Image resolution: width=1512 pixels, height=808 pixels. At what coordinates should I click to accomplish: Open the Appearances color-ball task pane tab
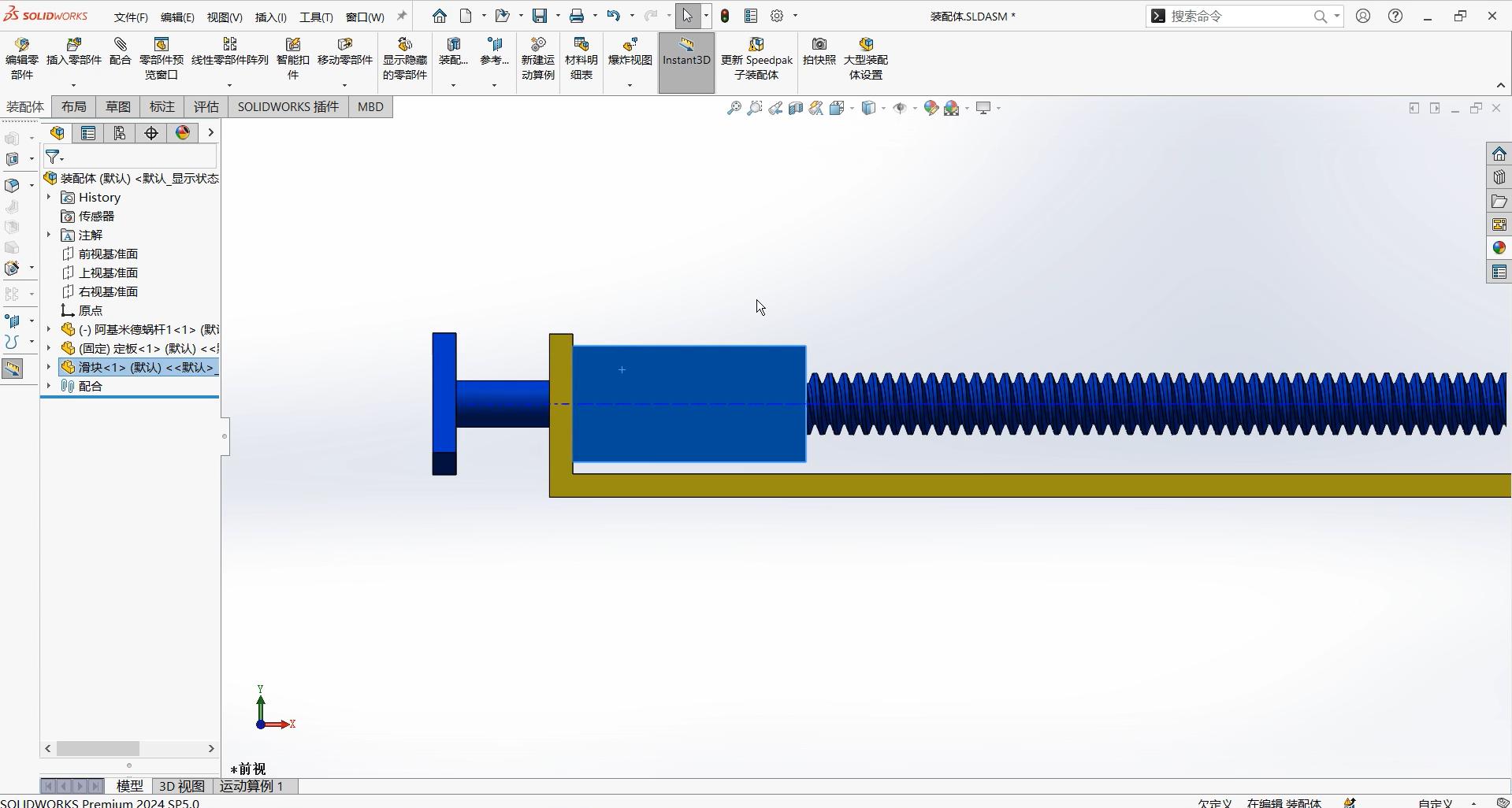point(1499,248)
